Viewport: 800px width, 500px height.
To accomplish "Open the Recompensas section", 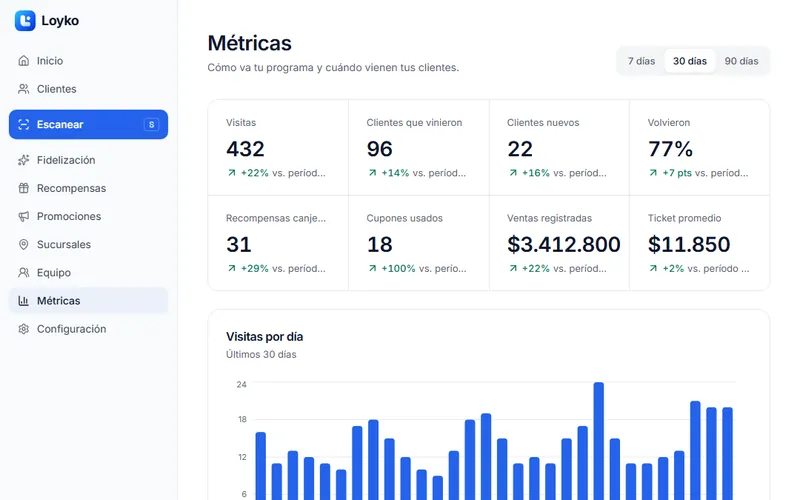I will [88, 188].
